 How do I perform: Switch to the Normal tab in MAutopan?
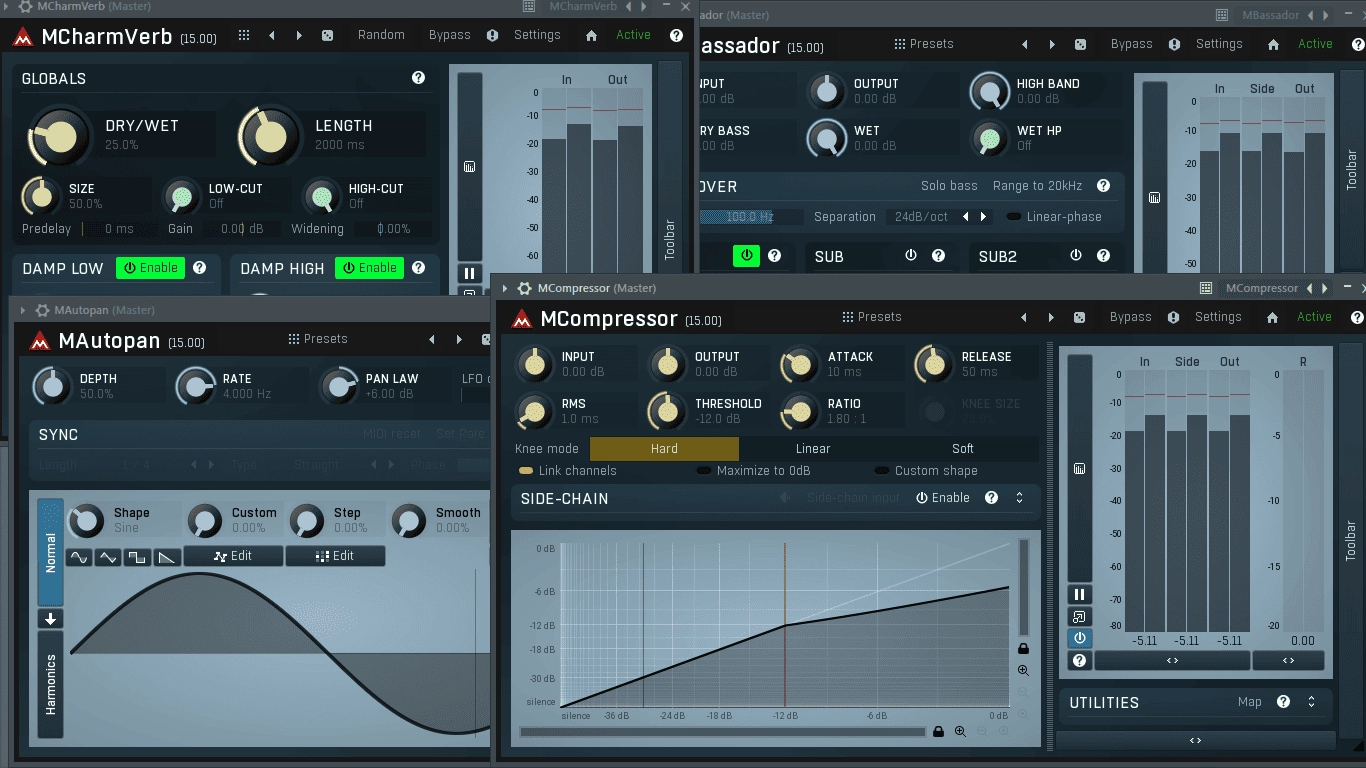point(51,552)
